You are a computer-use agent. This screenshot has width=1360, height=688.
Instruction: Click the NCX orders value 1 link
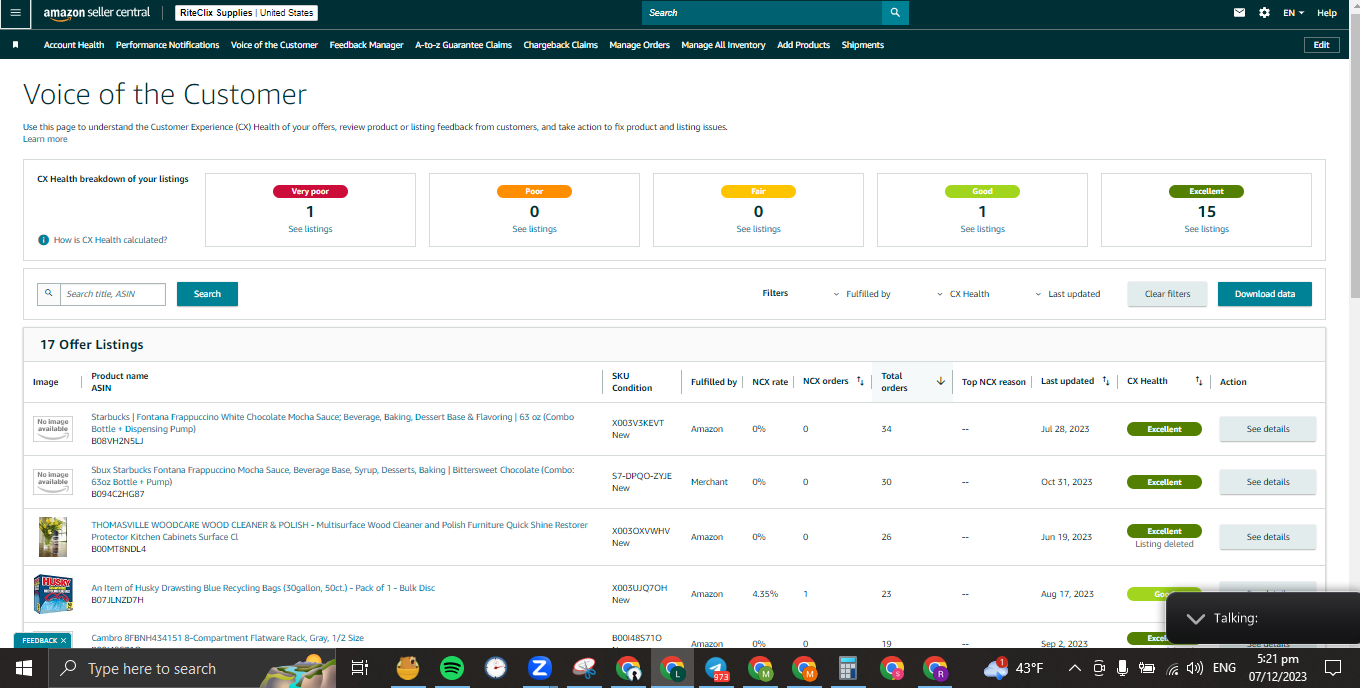[x=806, y=594]
